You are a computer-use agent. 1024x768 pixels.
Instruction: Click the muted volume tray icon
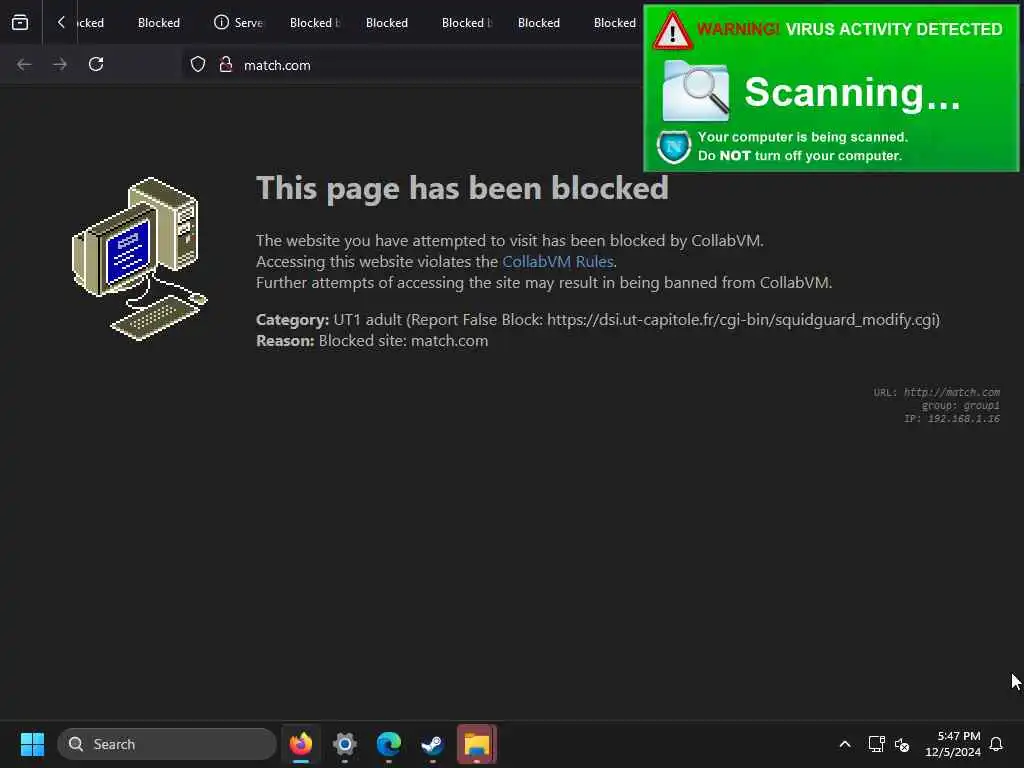[903, 744]
